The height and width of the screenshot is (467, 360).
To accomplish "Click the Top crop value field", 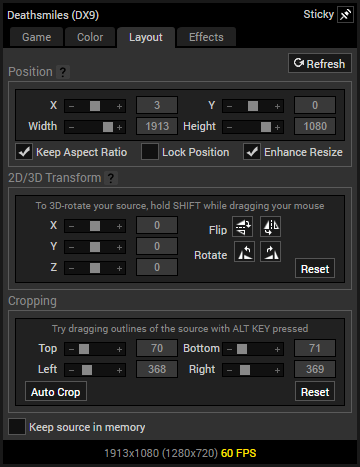I will (157, 348).
